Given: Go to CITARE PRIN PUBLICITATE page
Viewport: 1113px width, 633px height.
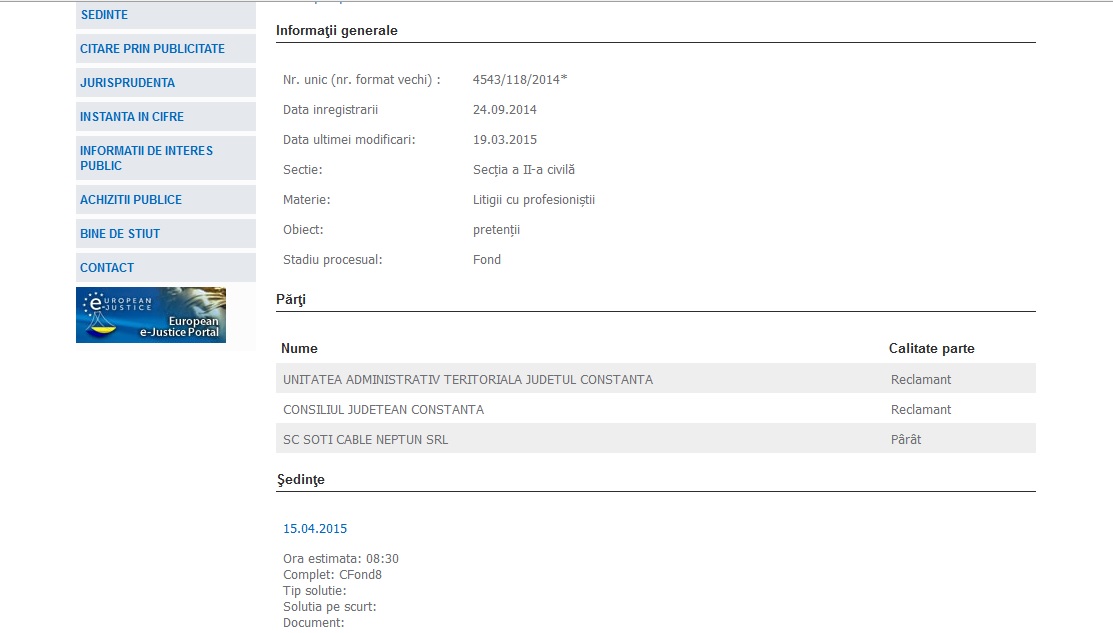Looking at the screenshot, I should 152,49.
